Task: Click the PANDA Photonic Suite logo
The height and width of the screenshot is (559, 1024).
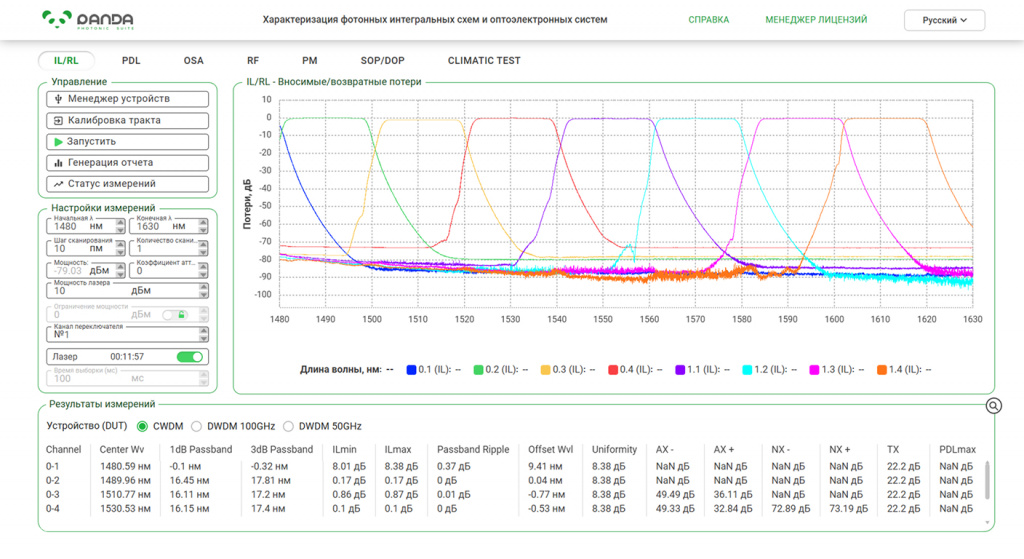Action: 88,20
